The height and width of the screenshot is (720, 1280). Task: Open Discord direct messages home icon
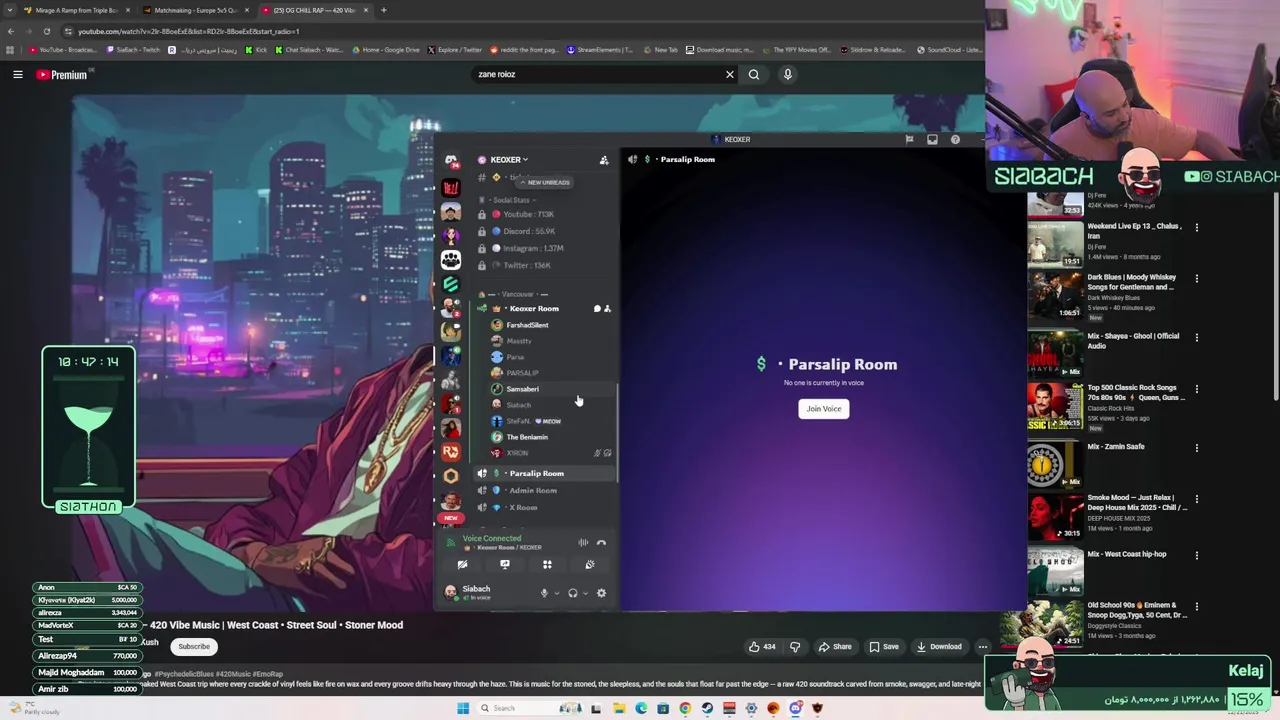[x=451, y=161]
